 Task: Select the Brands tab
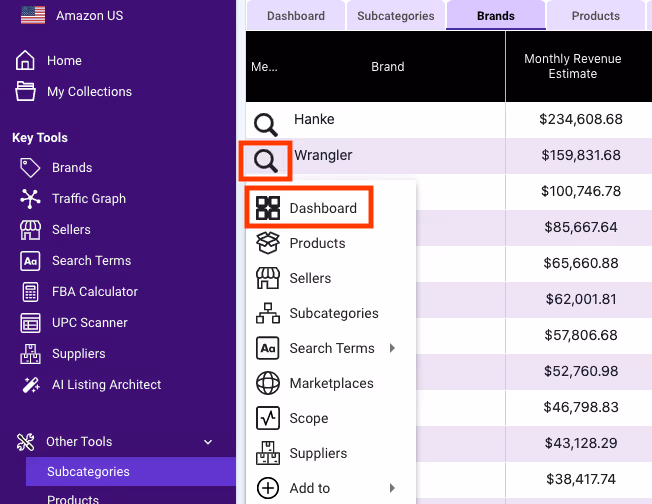[496, 15]
